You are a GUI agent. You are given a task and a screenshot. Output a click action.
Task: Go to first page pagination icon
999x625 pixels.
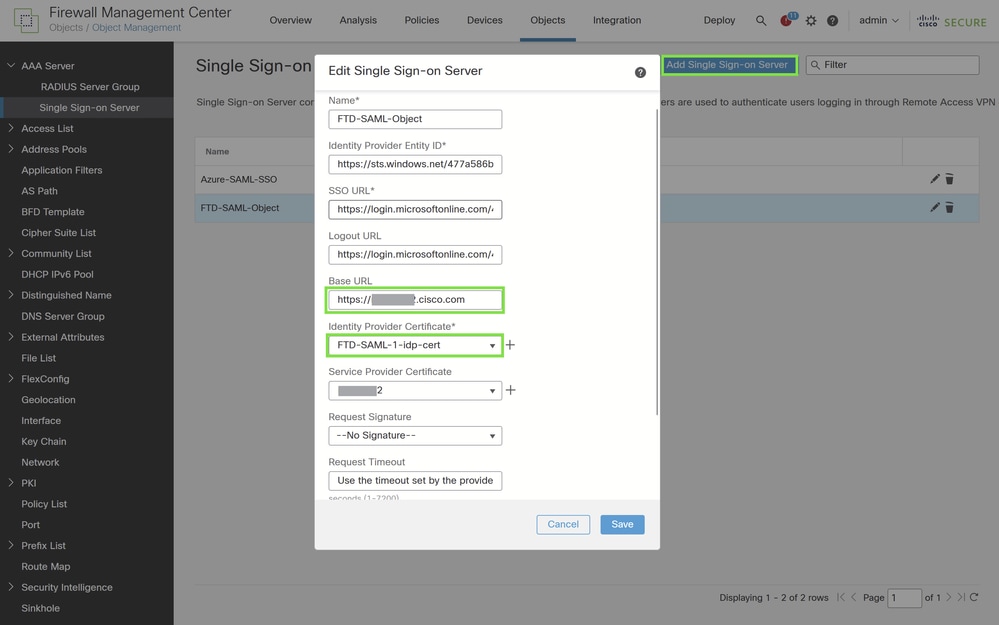coord(841,597)
